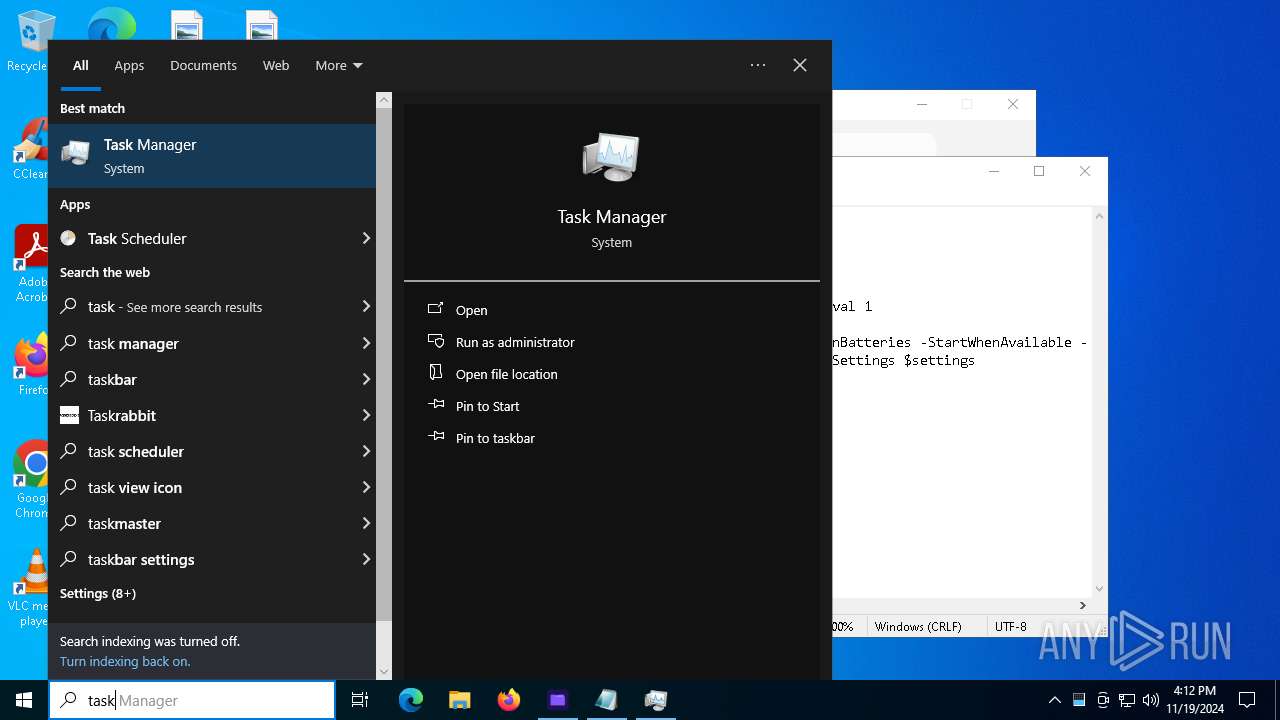This screenshot has width=1280, height=720.
Task: Open the search options ellipsis menu
Action: click(x=758, y=65)
